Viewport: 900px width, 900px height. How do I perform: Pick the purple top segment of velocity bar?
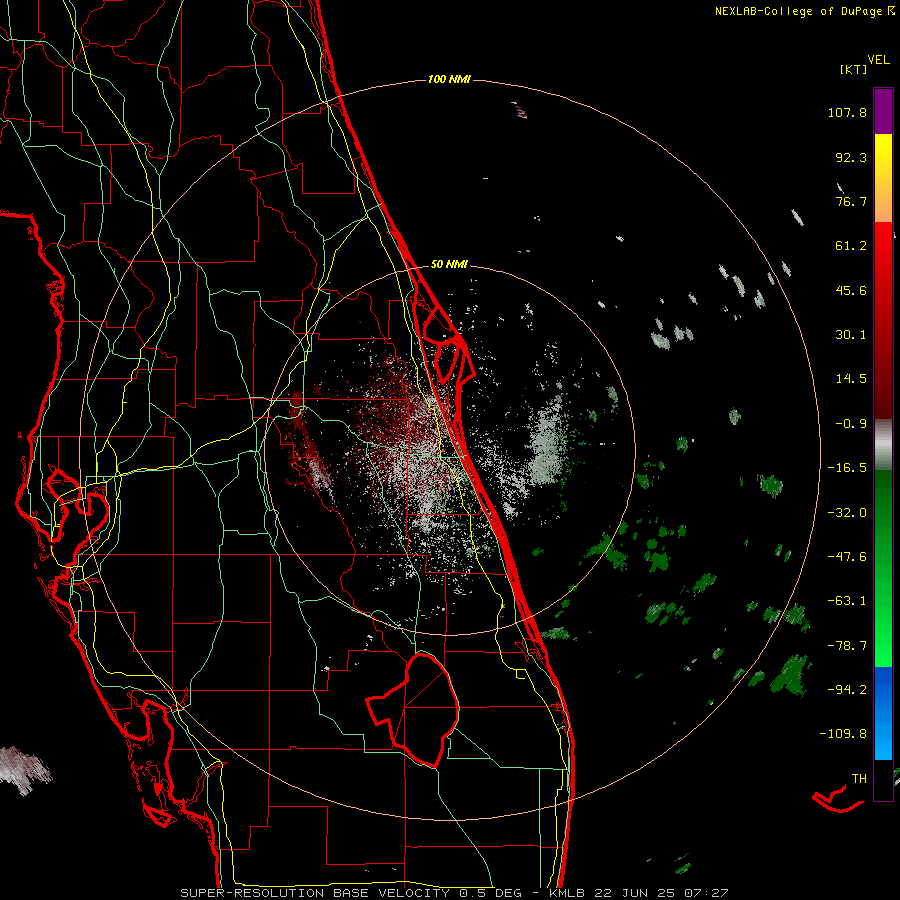coord(883,111)
